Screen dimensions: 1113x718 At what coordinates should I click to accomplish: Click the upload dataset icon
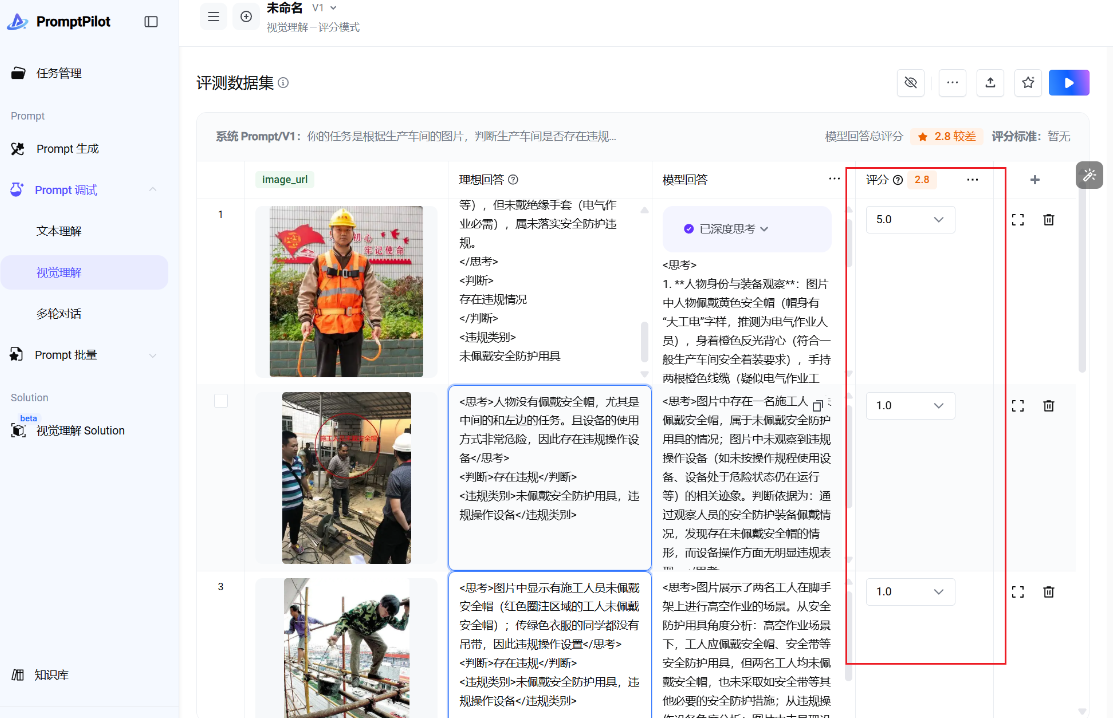click(x=990, y=83)
